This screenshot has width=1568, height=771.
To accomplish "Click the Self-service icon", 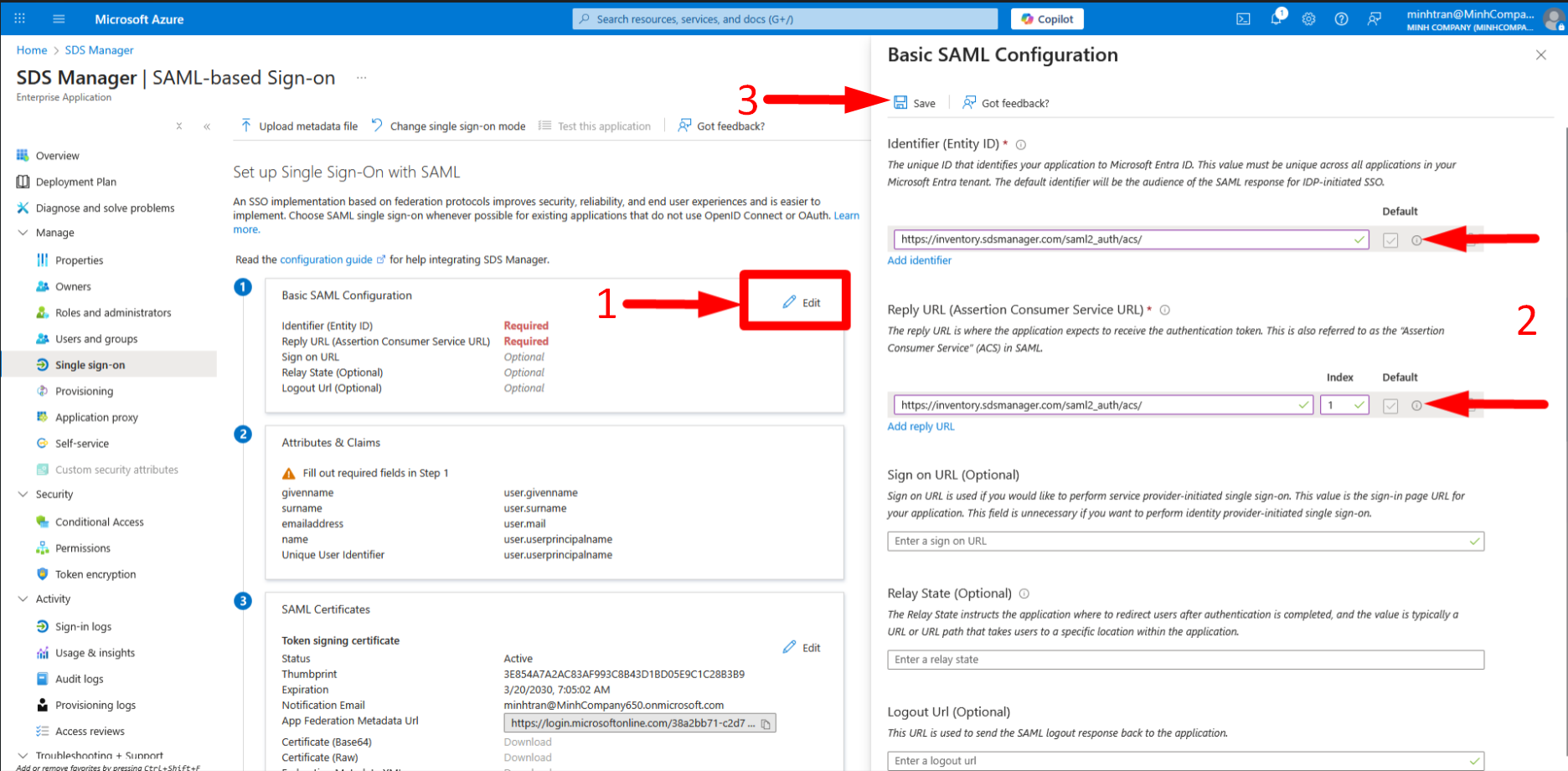I will pyautogui.click(x=43, y=443).
